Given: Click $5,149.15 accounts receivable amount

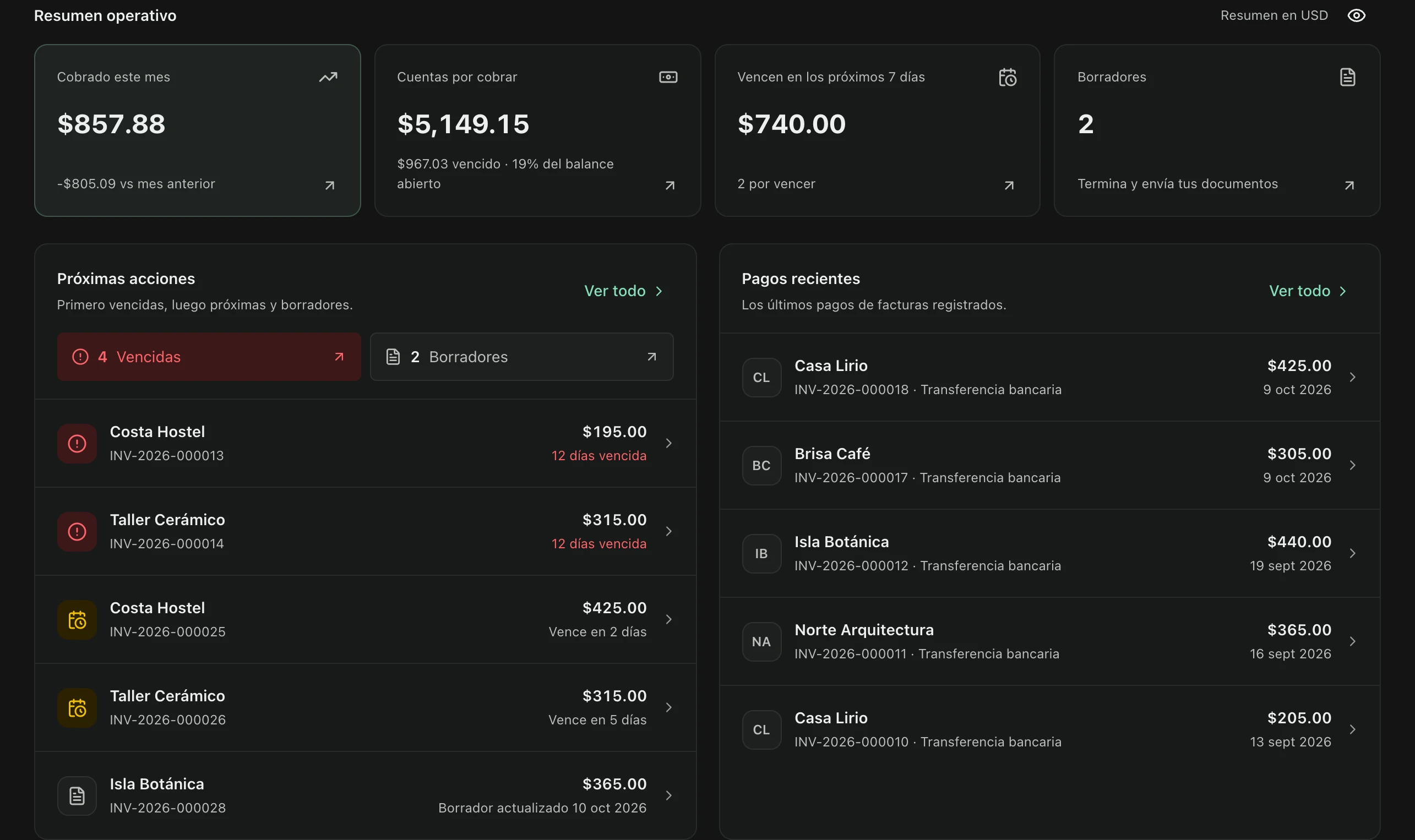Looking at the screenshot, I should [463, 124].
